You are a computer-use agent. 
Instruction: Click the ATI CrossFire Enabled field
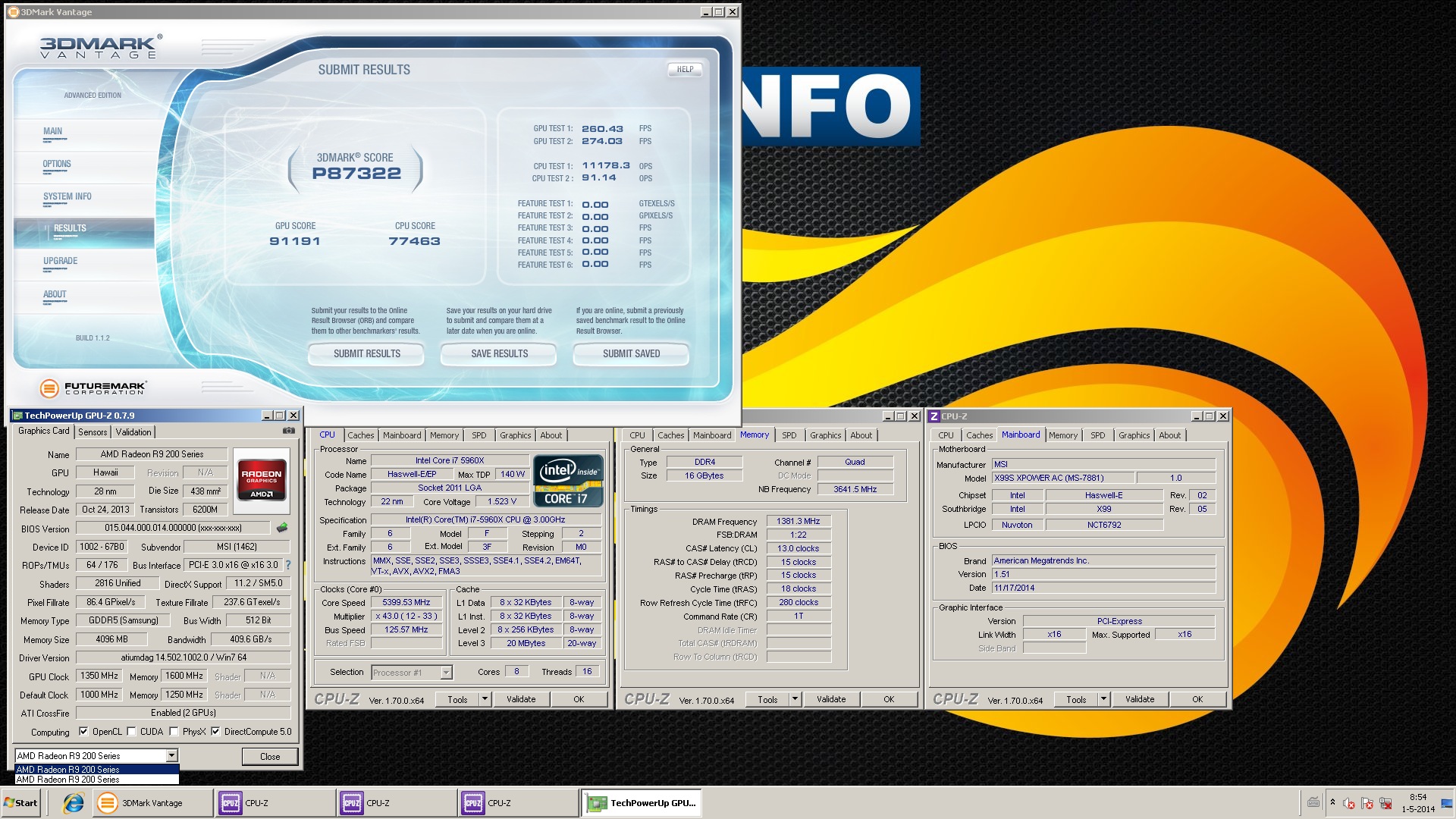pyautogui.click(x=184, y=713)
